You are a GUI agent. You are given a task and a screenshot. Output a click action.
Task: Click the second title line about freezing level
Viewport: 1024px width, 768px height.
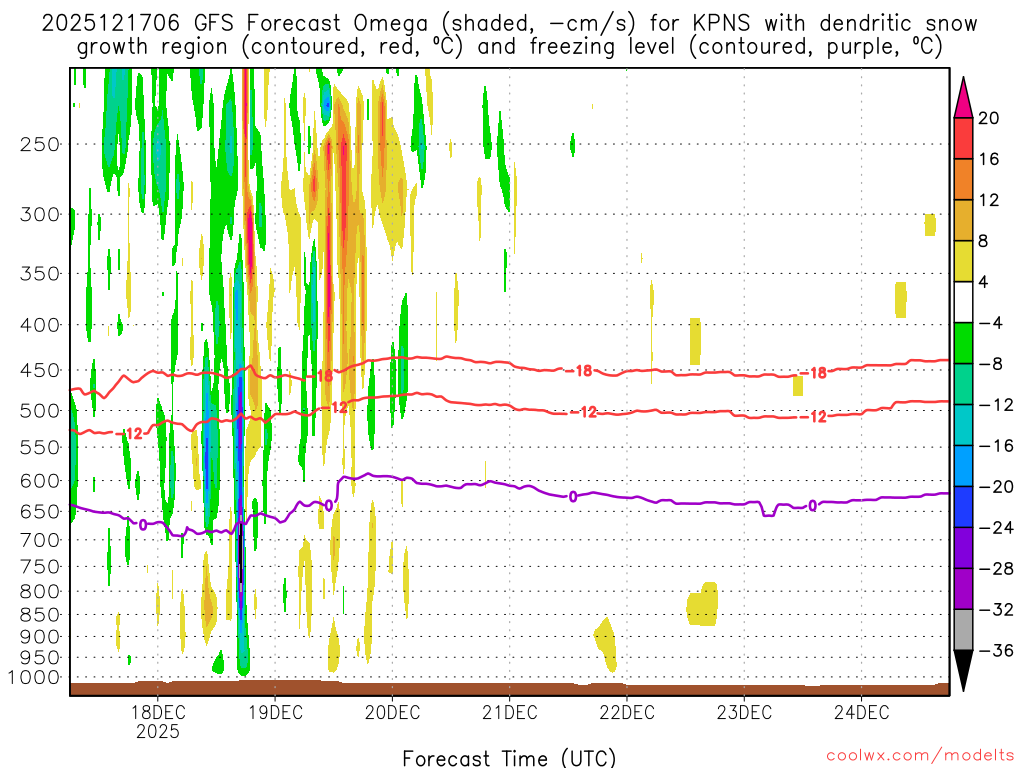[x=509, y=47]
